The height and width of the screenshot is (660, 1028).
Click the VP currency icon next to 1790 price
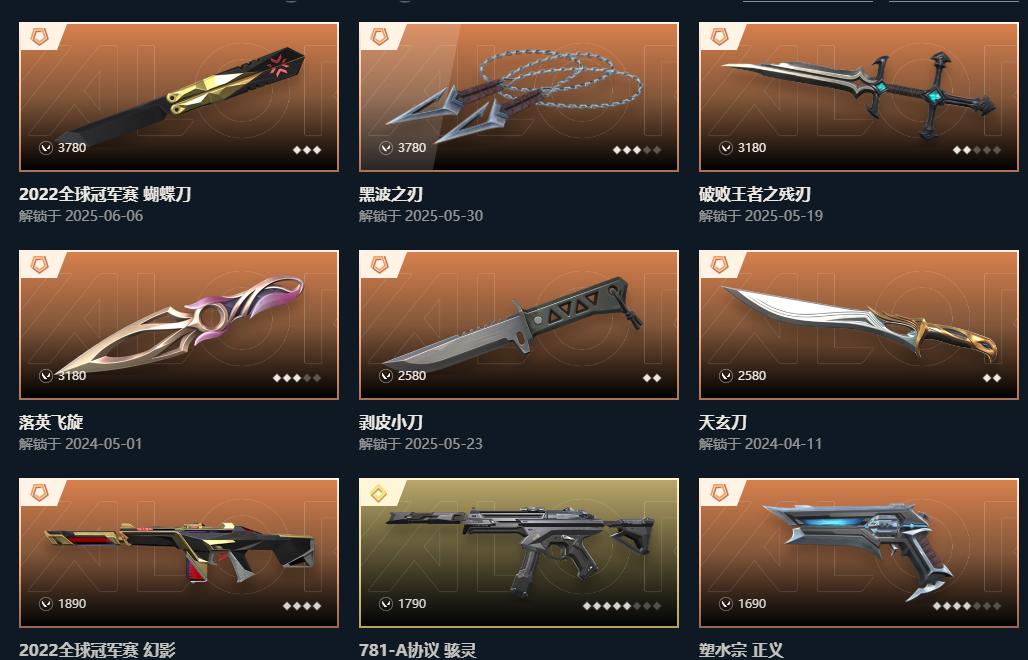point(386,604)
